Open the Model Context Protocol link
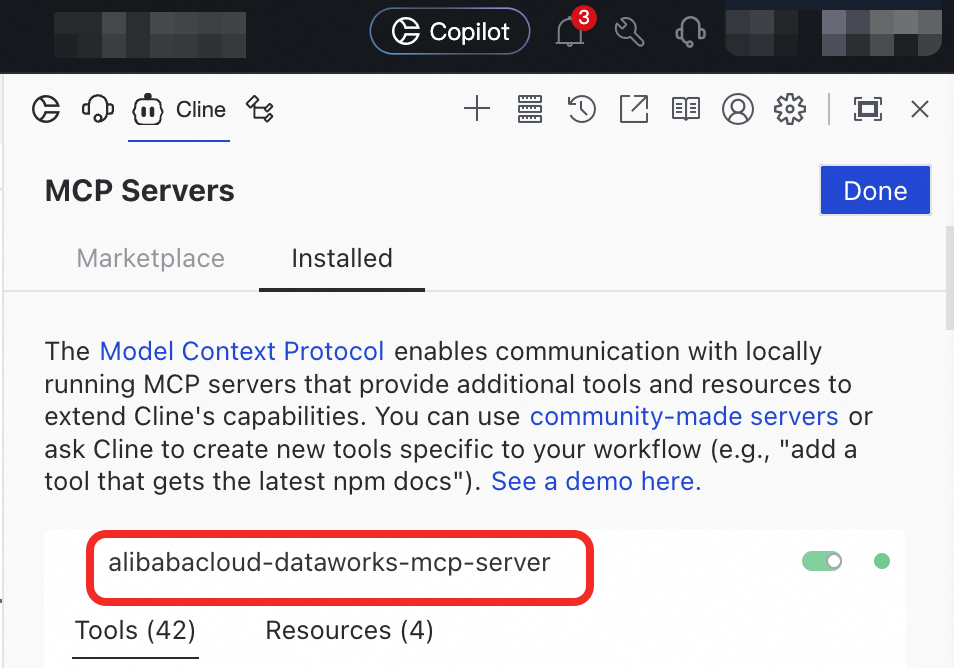This screenshot has width=954, height=668. tap(242, 351)
